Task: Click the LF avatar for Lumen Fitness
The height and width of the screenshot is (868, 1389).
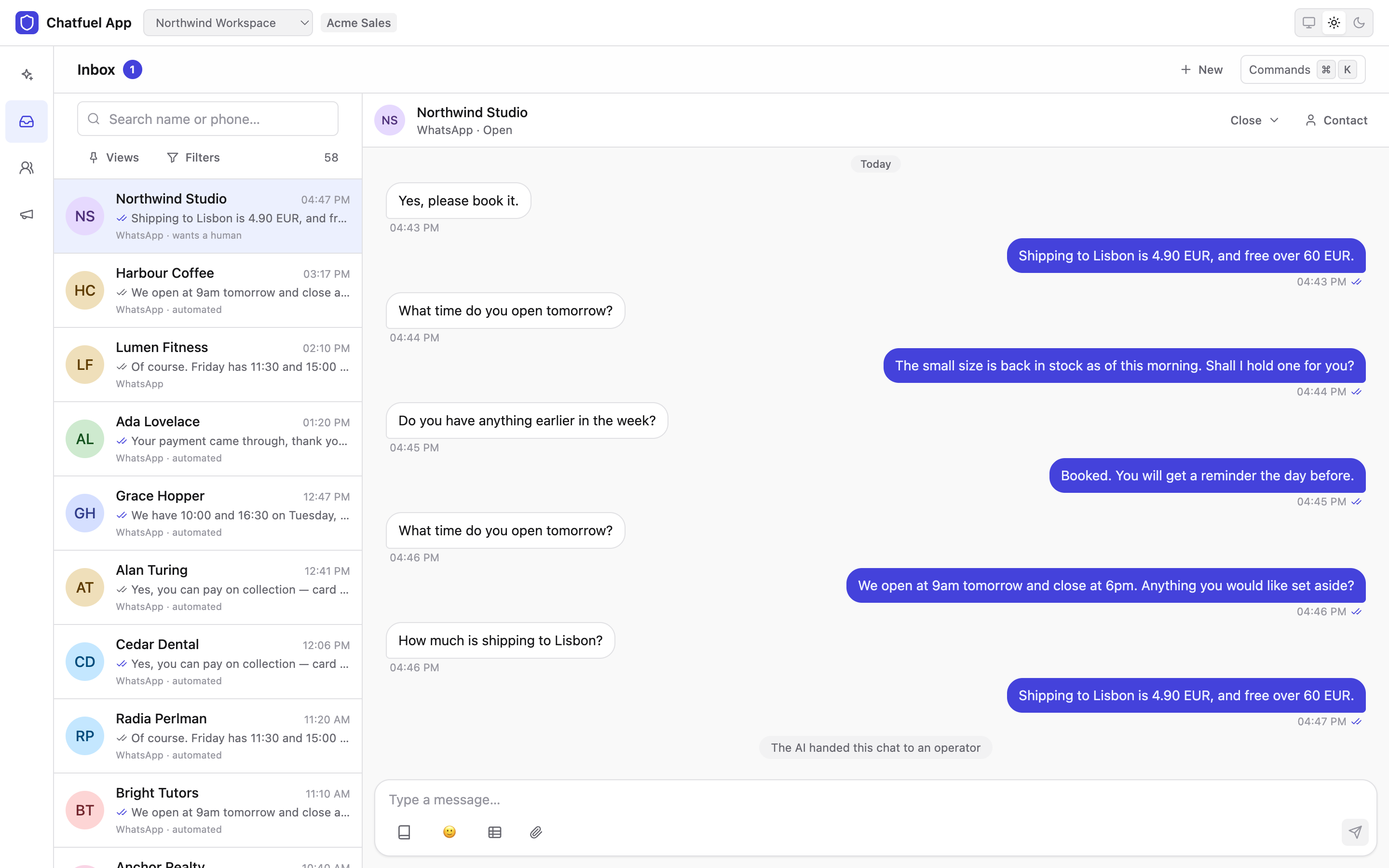Action: click(85, 365)
